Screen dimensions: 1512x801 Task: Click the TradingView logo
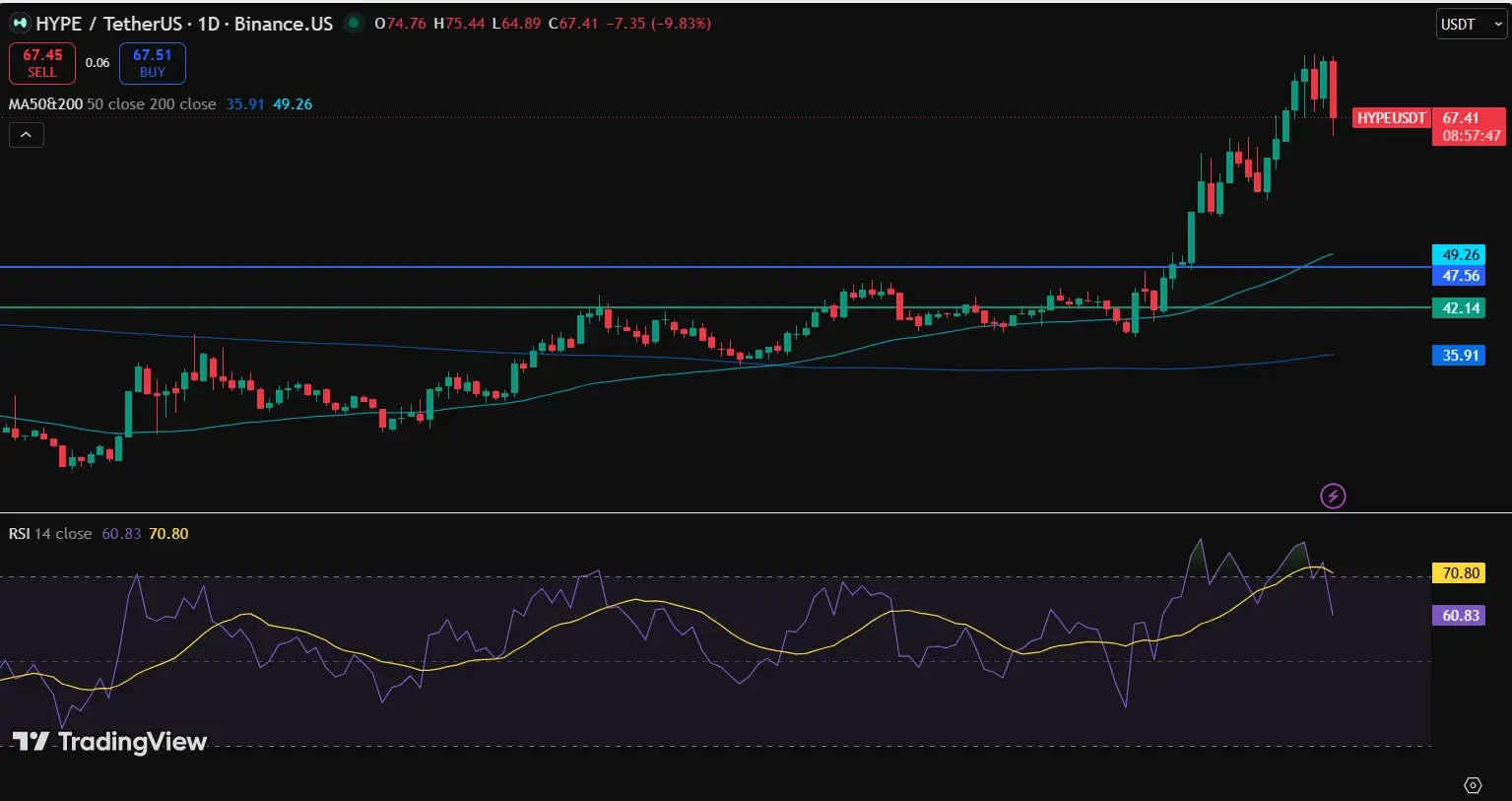click(x=109, y=742)
